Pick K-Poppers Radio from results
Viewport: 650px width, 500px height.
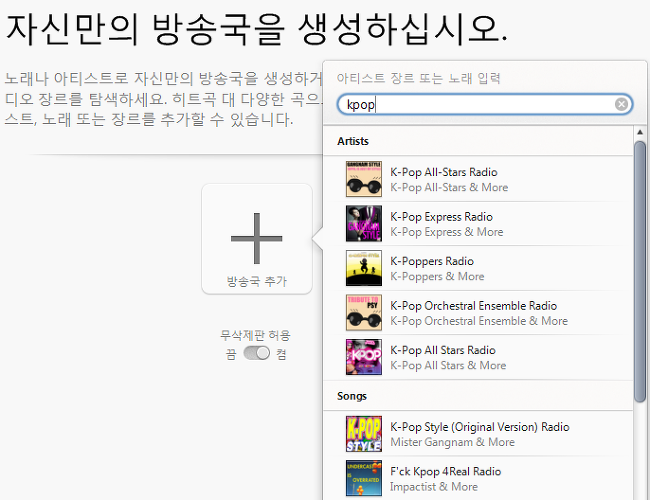click(x=478, y=268)
